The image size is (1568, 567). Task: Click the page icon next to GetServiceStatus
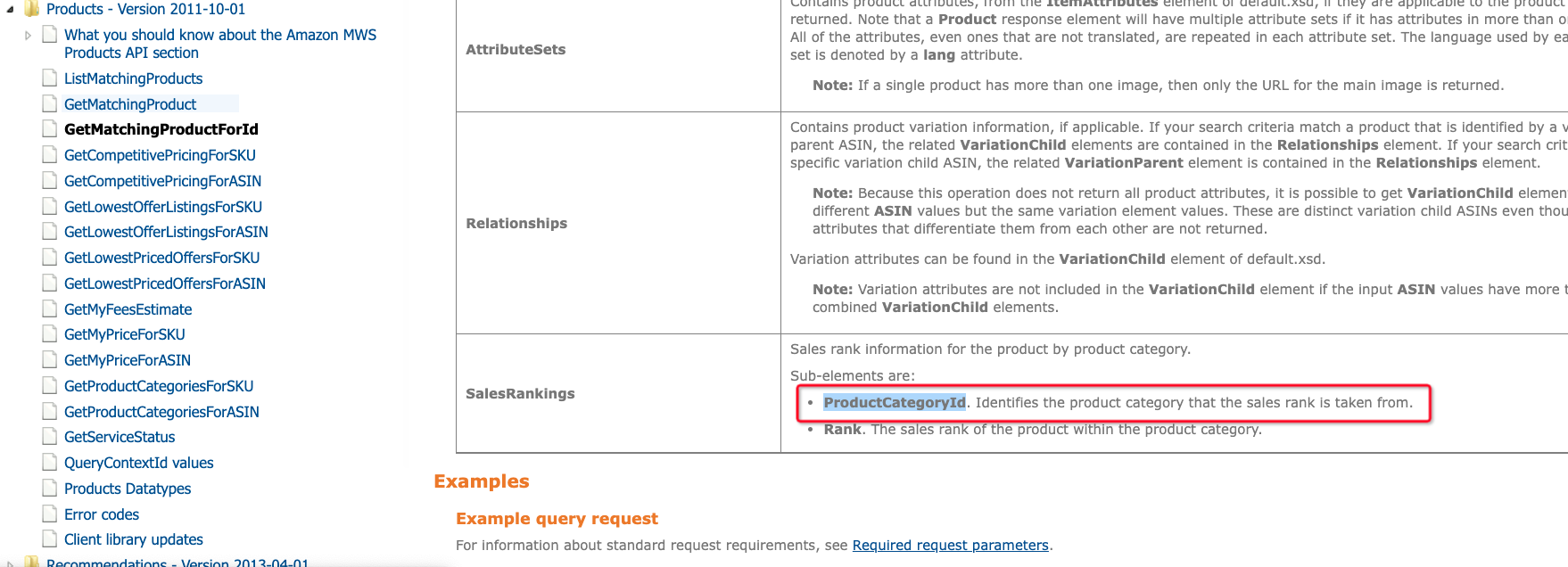pyautogui.click(x=49, y=437)
